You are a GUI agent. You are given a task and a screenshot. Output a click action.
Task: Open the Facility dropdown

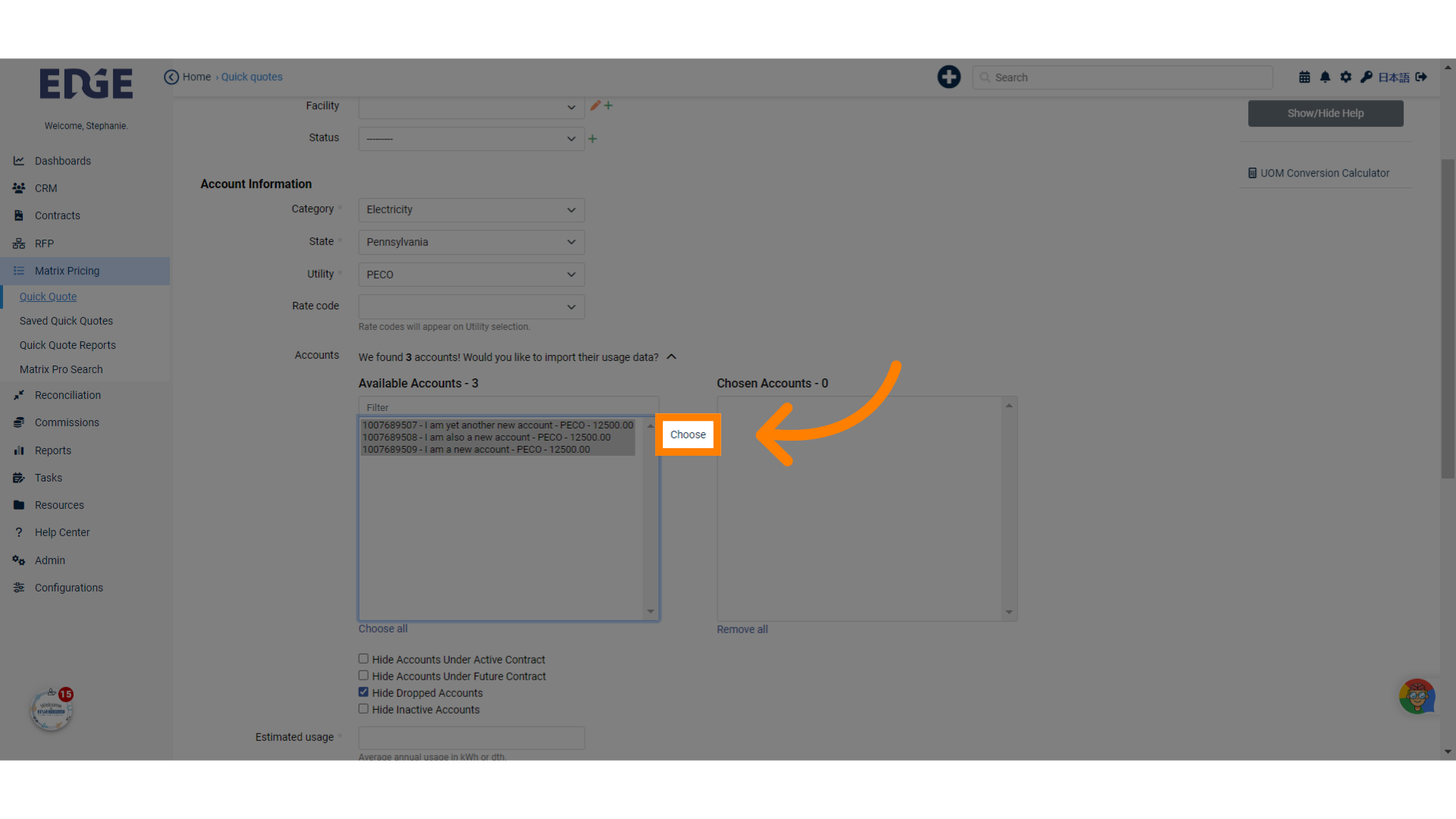tap(471, 107)
